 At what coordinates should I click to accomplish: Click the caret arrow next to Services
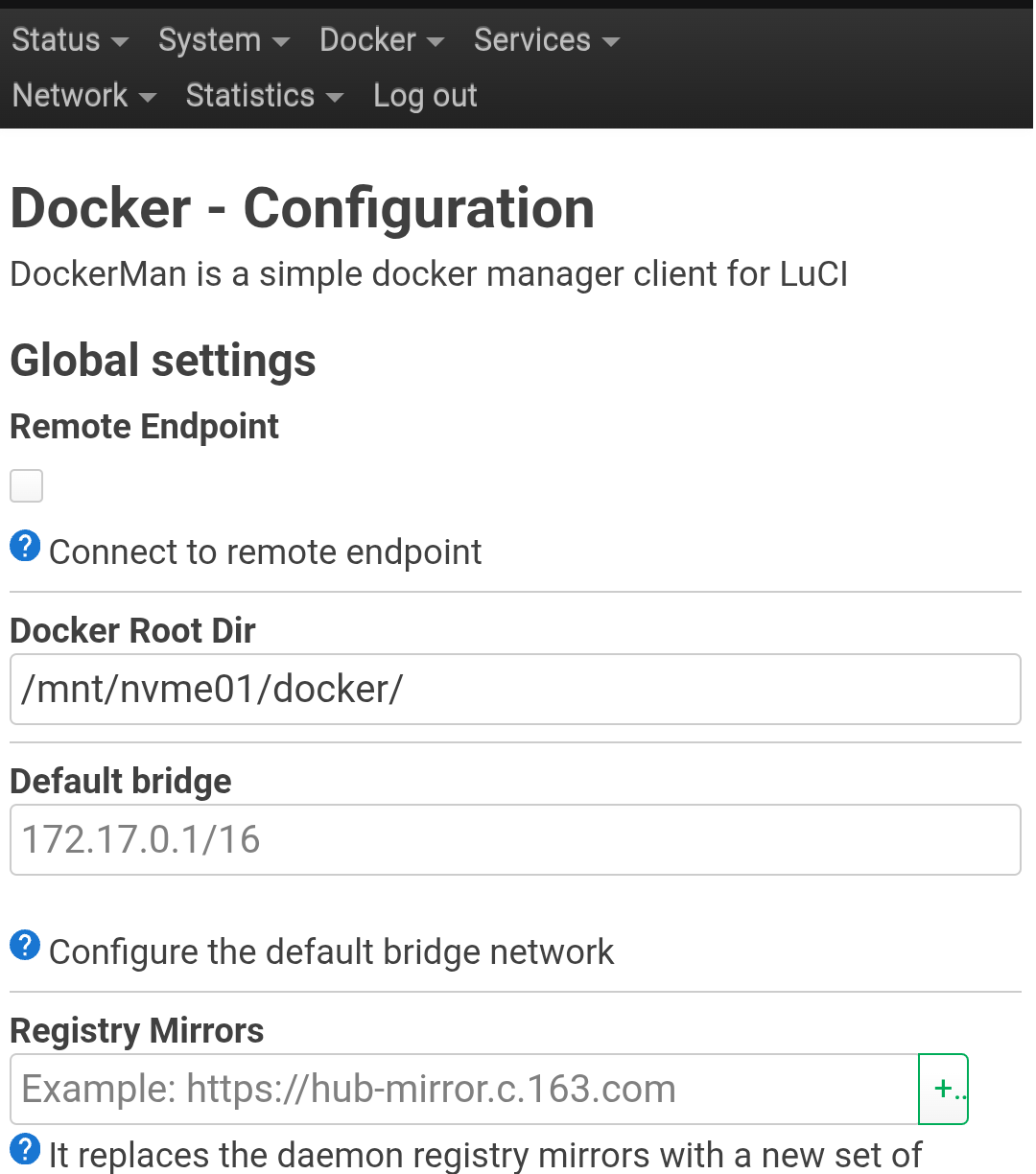[x=610, y=43]
